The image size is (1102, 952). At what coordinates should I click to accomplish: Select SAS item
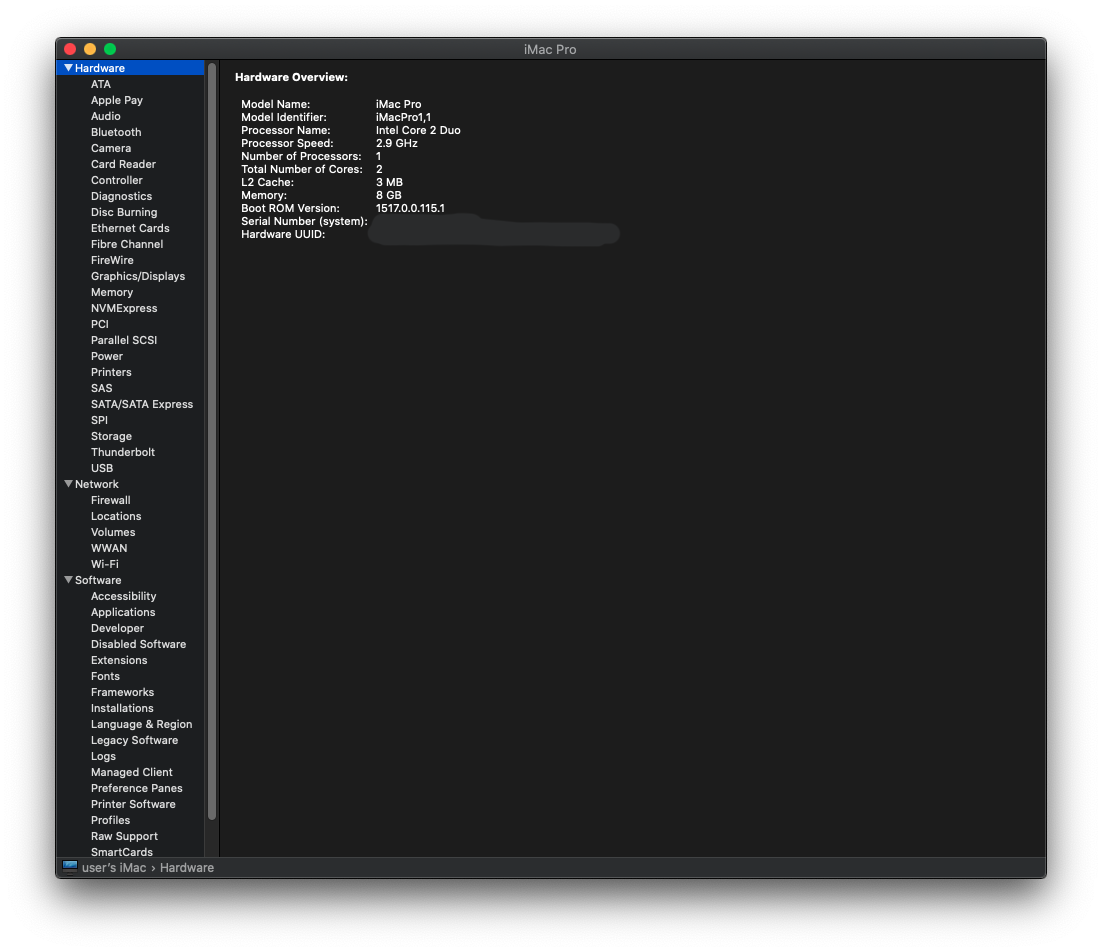101,389
